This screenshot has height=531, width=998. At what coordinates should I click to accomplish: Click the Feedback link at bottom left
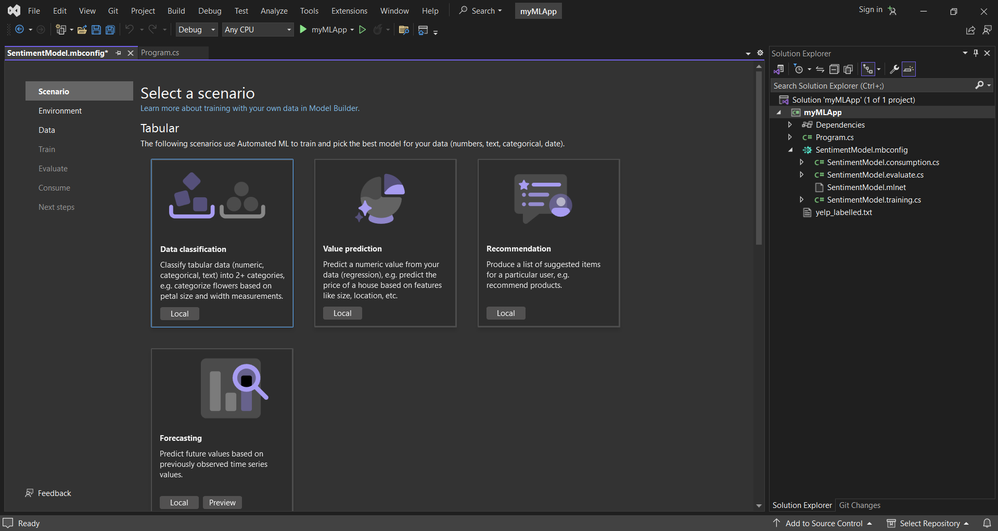48,493
